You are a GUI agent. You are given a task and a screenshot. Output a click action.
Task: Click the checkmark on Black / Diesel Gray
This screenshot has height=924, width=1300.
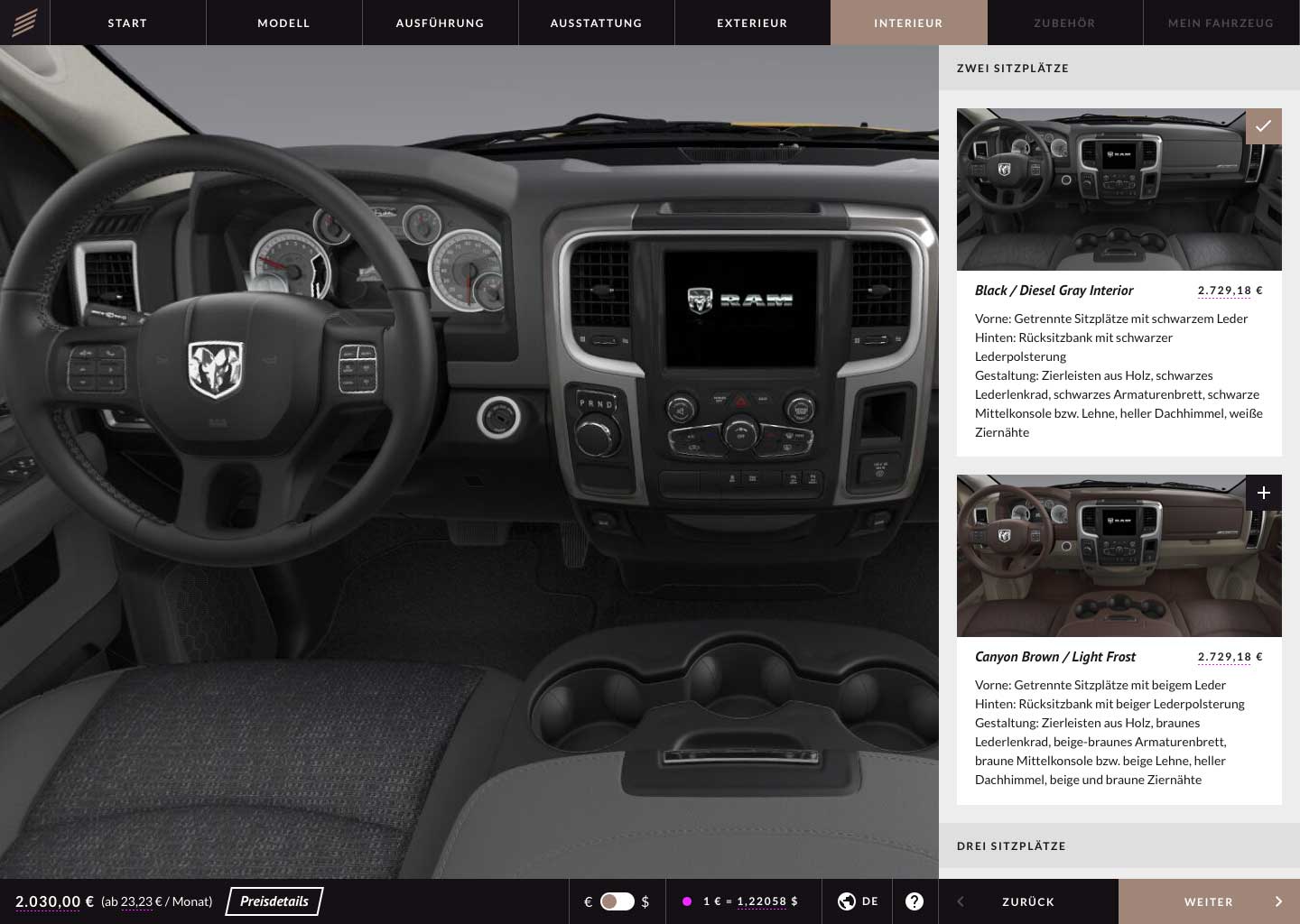(1263, 126)
